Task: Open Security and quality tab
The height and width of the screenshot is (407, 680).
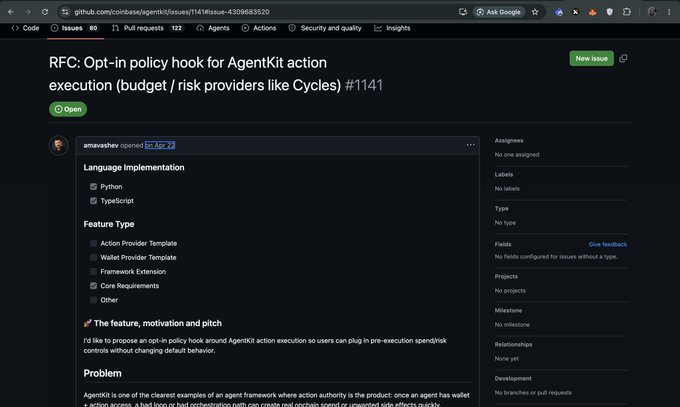Action: point(325,28)
